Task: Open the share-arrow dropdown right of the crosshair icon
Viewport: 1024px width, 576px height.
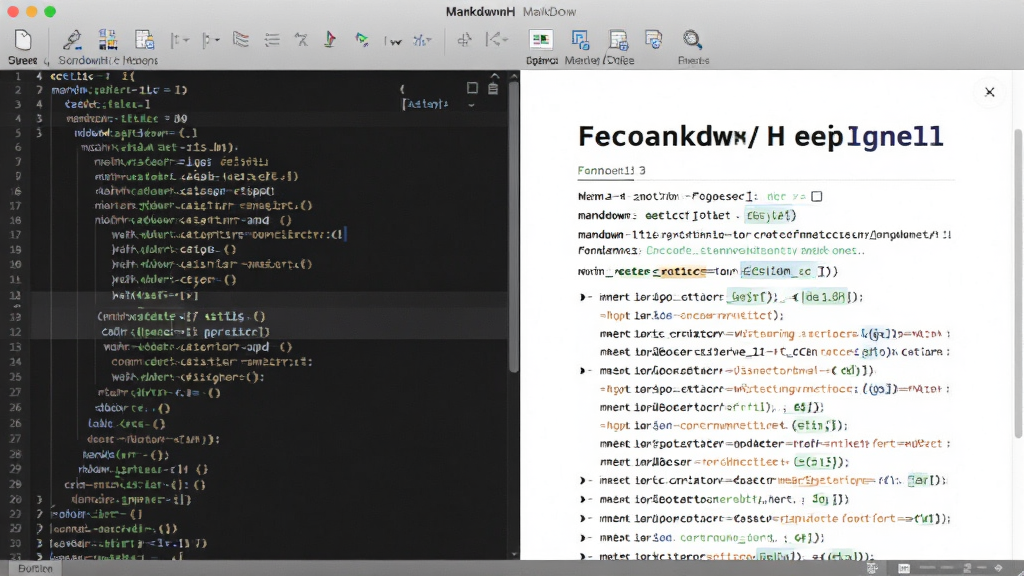Action: point(497,40)
